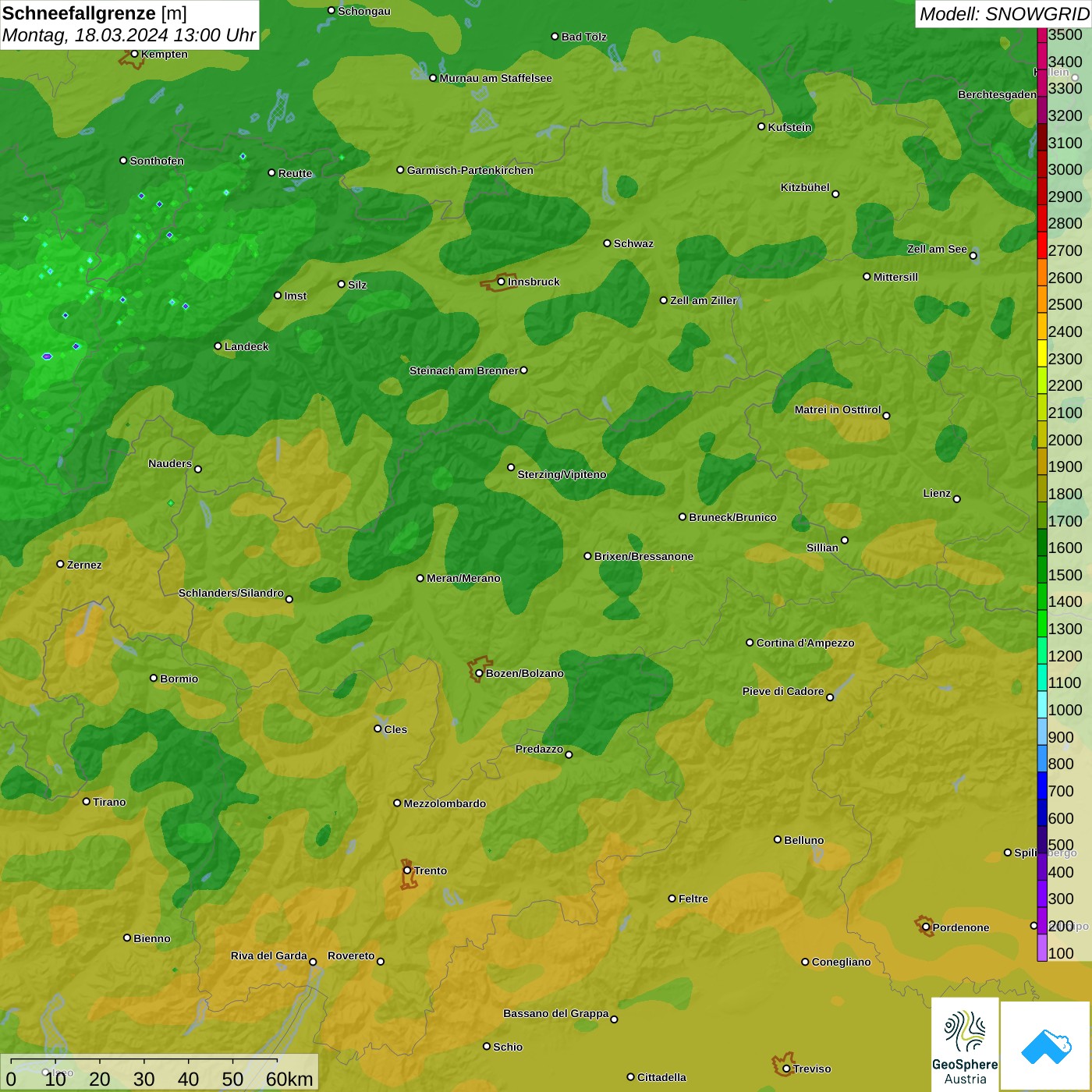The width and height of the screenshot is (1092, 1092).
Task: Click the Steinach am Brenner label
Action: [x=463, y=370]
